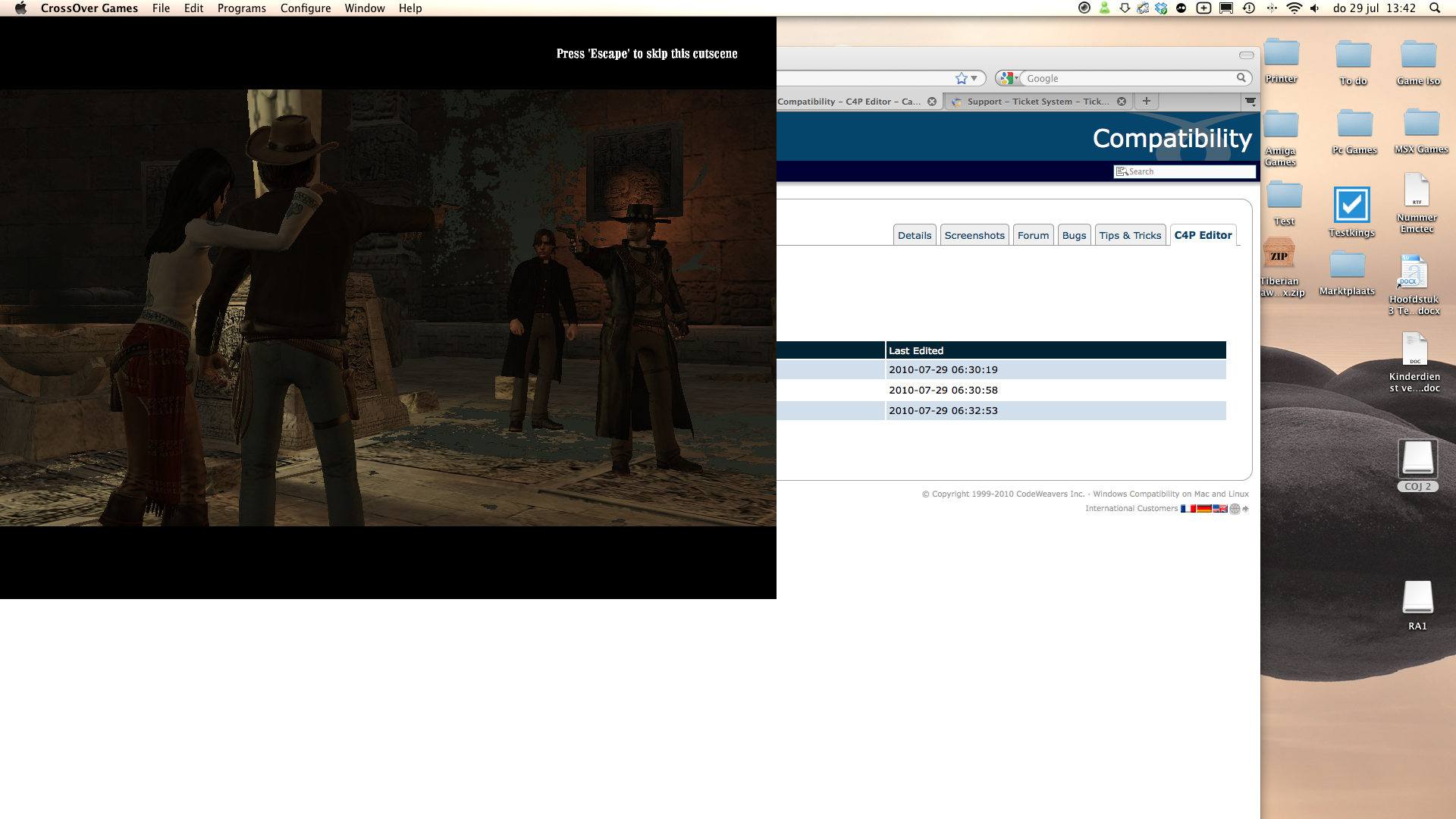
Task: Open the Time Machine menu icon
Action: point(1250,8)
